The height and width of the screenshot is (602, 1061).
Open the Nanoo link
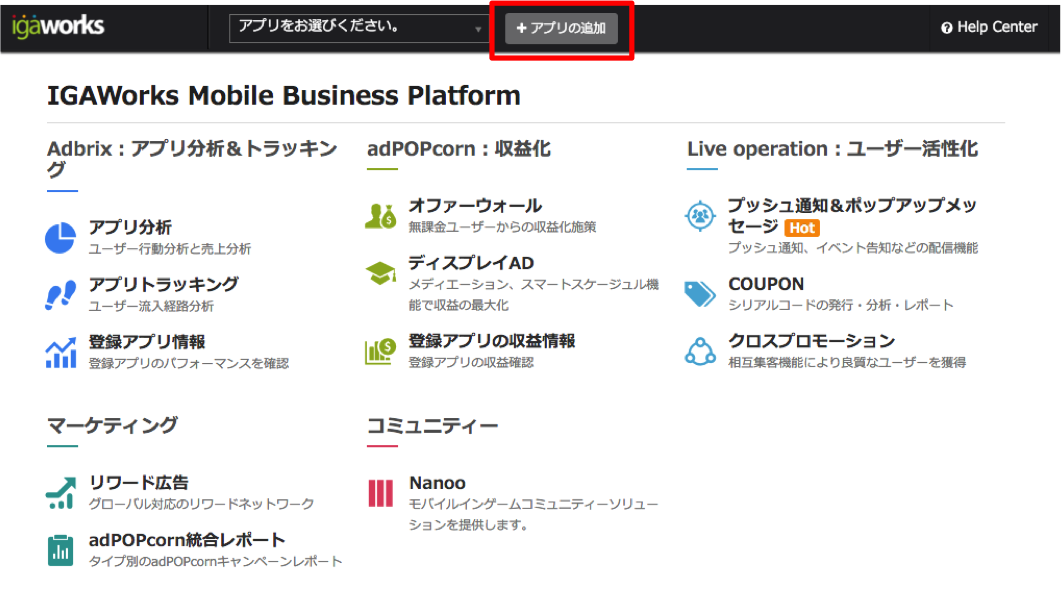coord(437,483)
